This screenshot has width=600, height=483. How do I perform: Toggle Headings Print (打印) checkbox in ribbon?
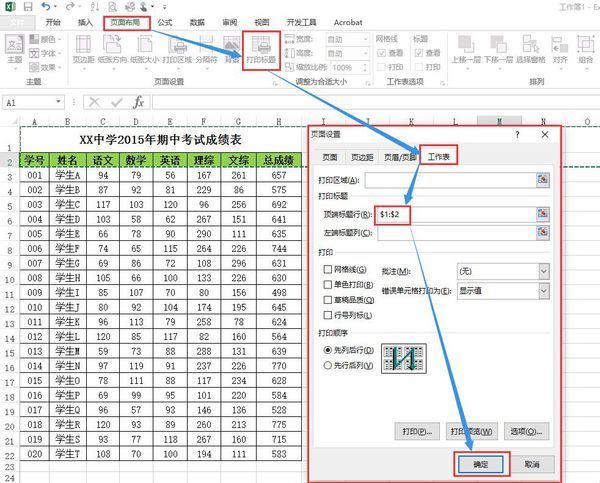[x=419, y=67]
